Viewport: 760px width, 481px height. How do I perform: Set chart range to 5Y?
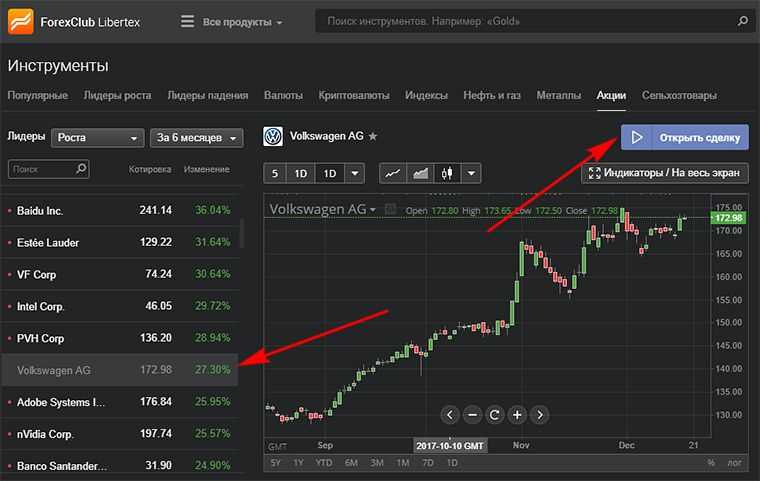point(275,463)
